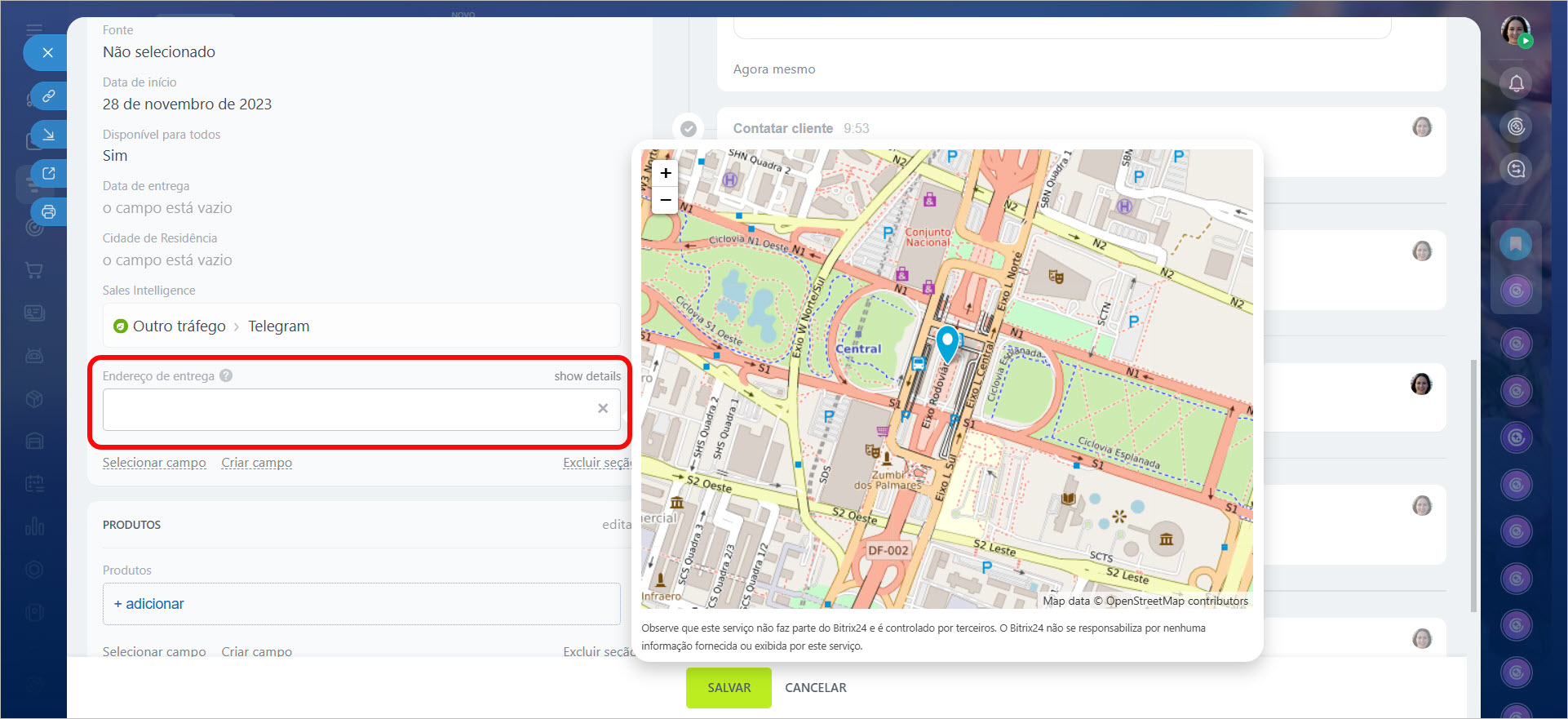Toggle the Contatar cliente completion checkmark
The image size is (1568, 719).
pyautogui.click(x=689, y=129)
